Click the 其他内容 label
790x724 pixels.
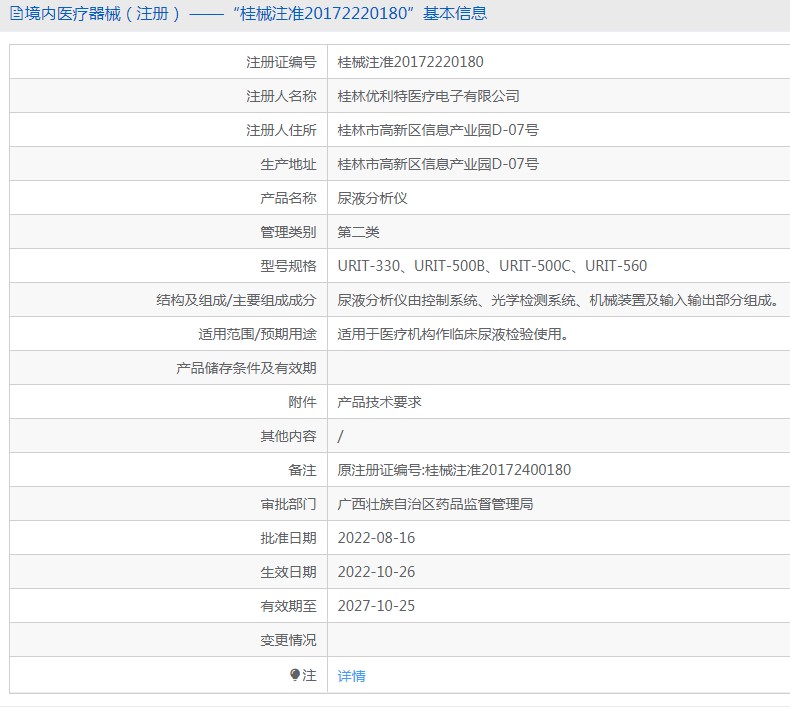pos(288,436)
